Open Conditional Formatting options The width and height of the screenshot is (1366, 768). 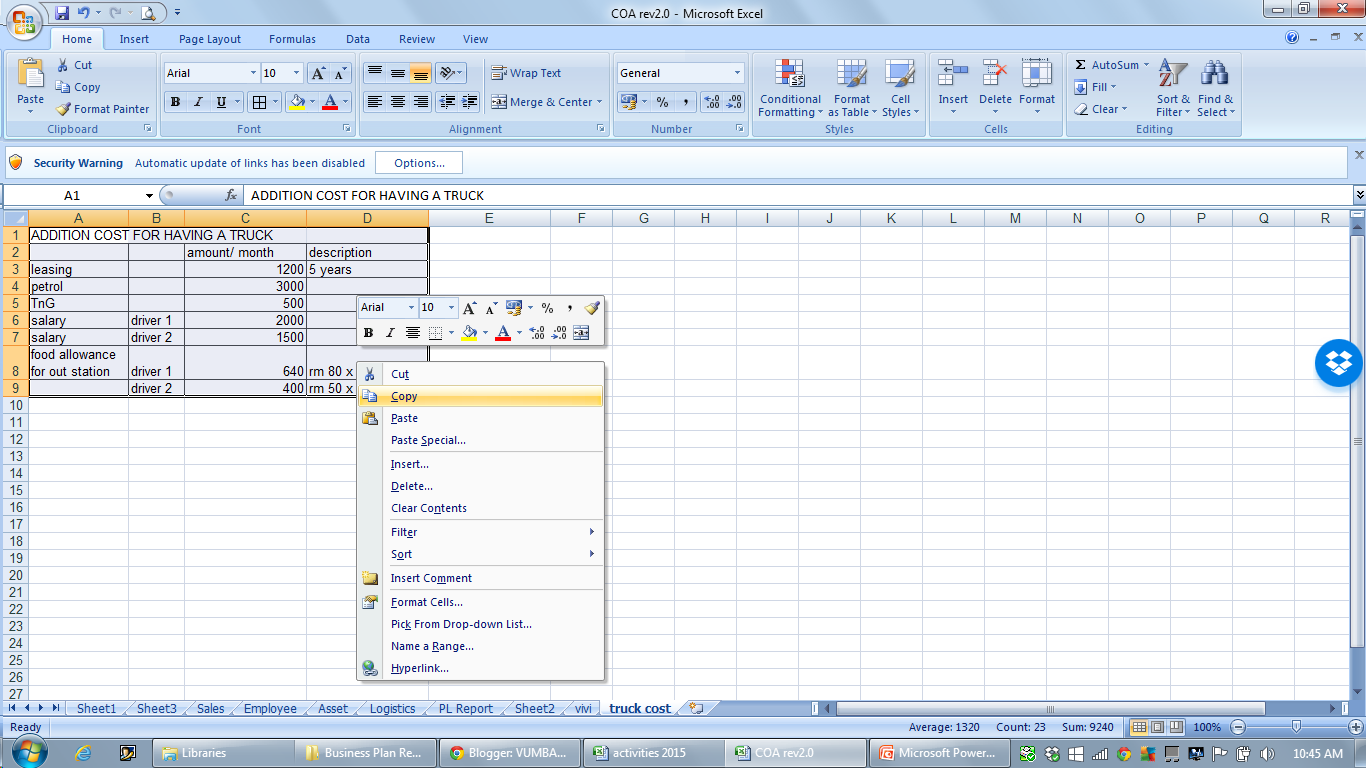[x=789, y=88]
